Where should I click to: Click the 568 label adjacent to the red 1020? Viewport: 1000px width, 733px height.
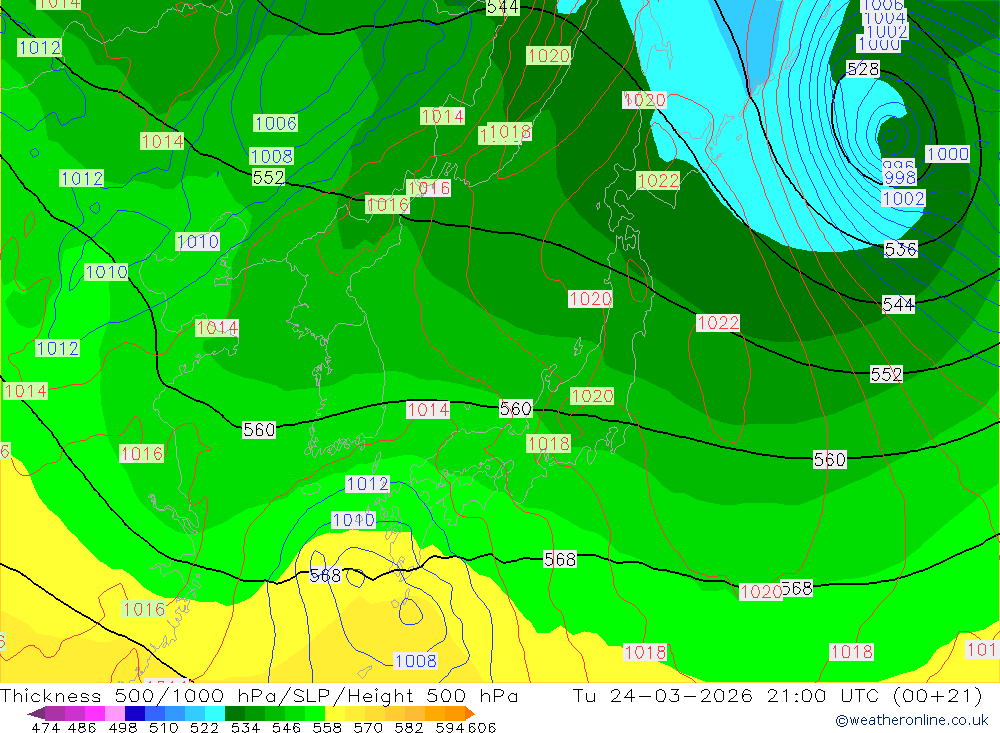(798, 588)
